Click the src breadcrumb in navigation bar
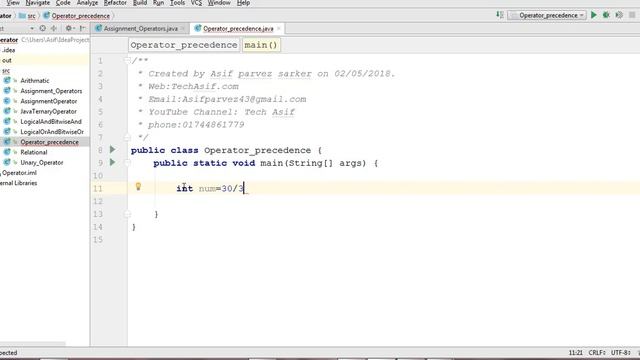The image size is (640, 360). tap(27, 16)
